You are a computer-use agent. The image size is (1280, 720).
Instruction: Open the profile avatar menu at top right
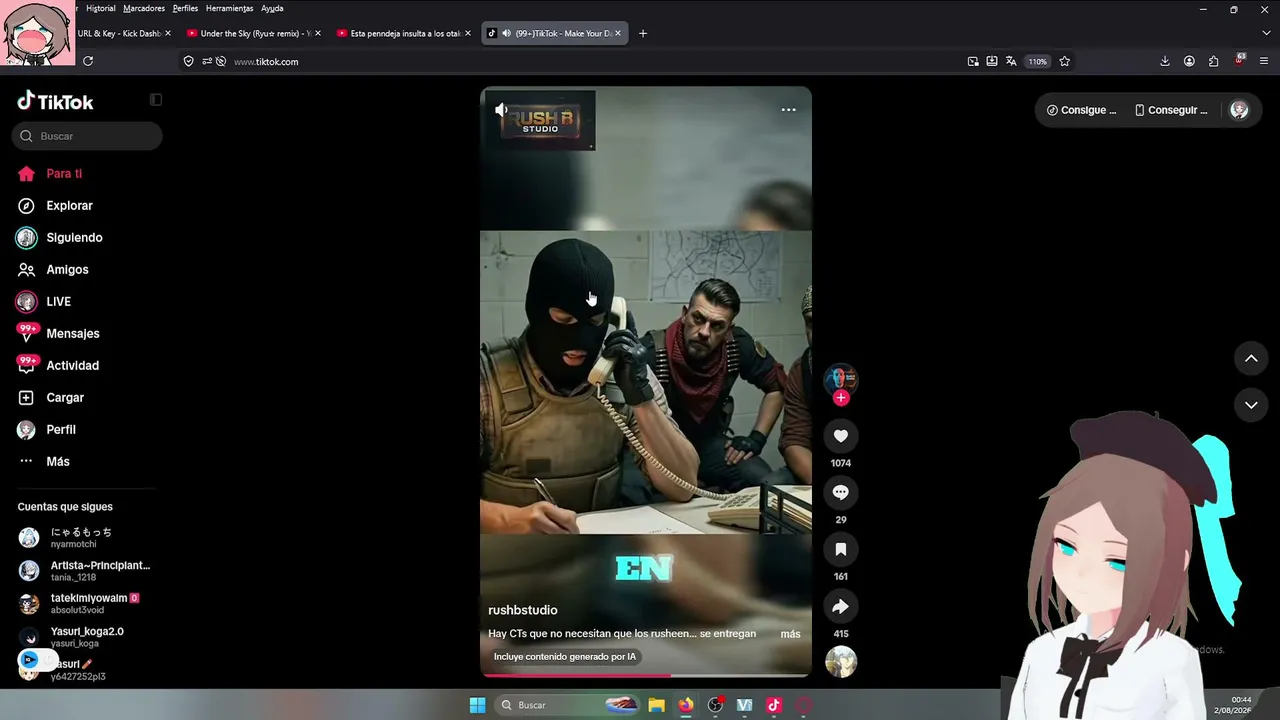(1239, 110)
